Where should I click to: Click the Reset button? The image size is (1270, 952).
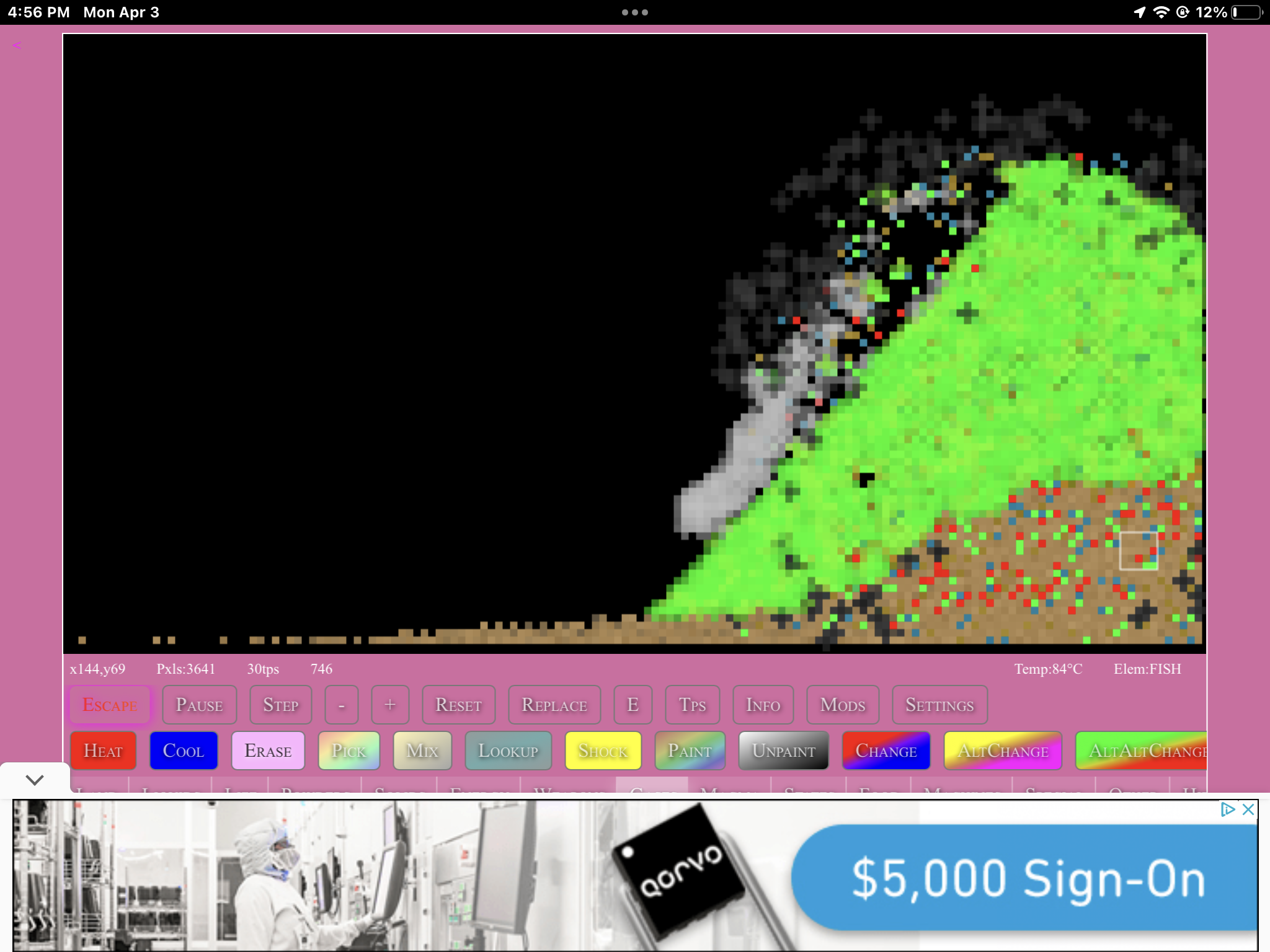click(x=458, y=705)
